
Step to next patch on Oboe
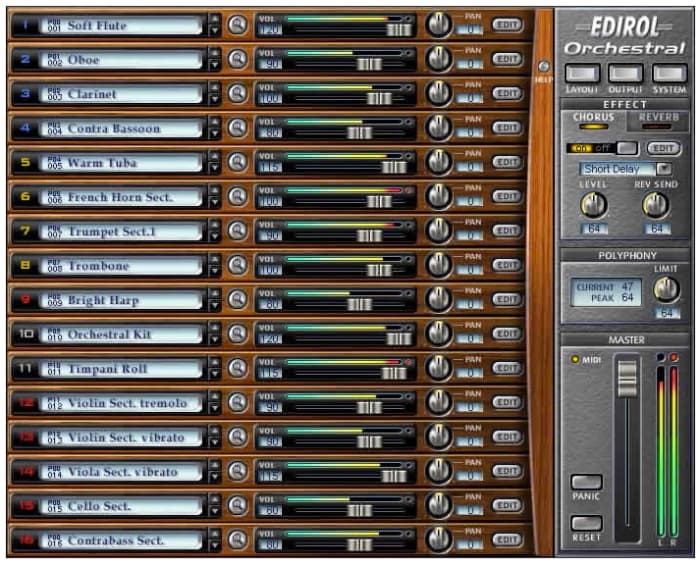coord(215,65)
